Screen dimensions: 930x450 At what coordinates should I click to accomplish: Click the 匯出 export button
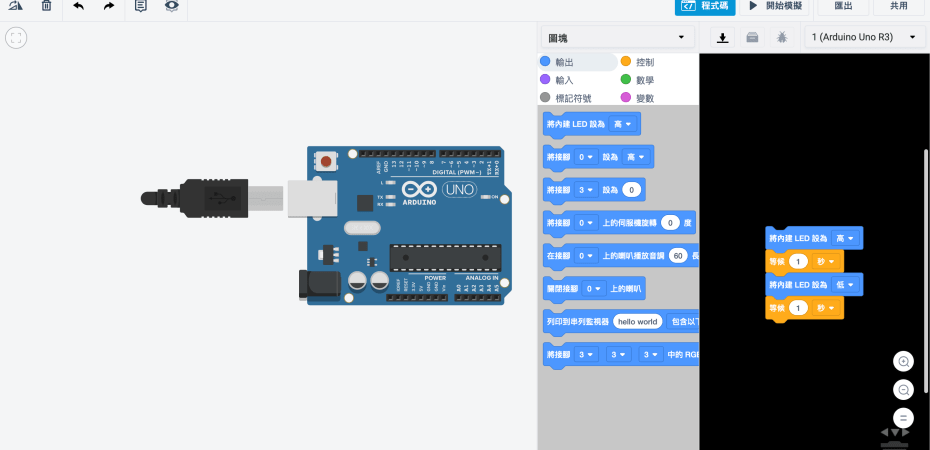pos(843,6)
